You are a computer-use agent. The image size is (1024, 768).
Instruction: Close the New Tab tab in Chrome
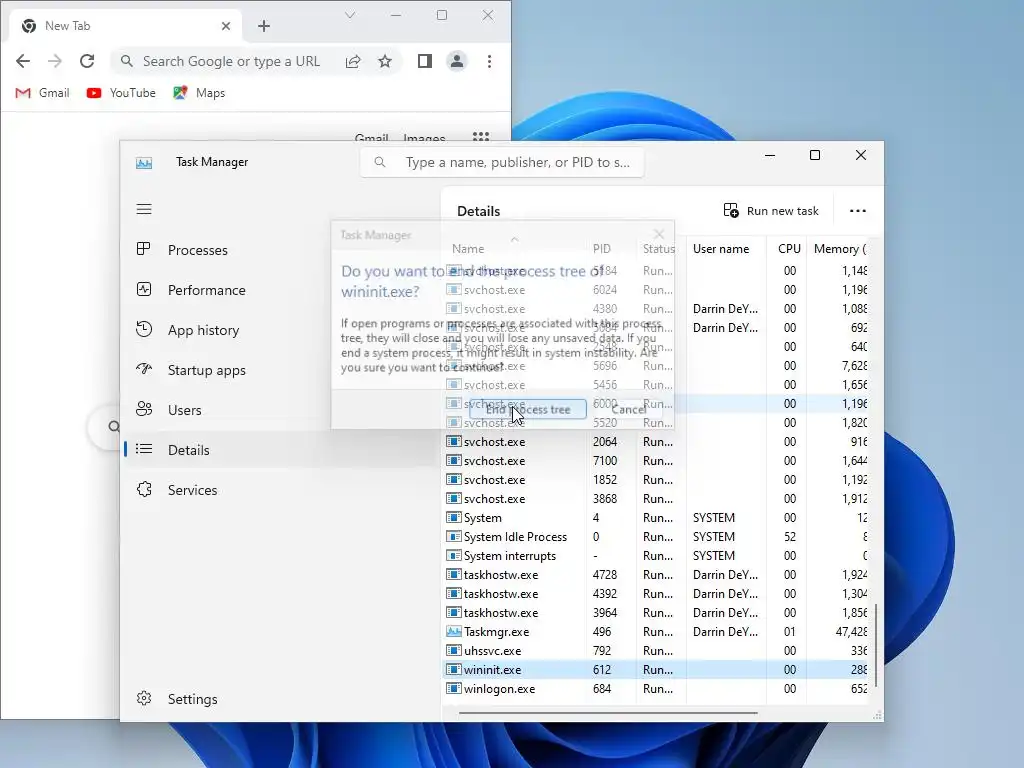coord(226,26)
